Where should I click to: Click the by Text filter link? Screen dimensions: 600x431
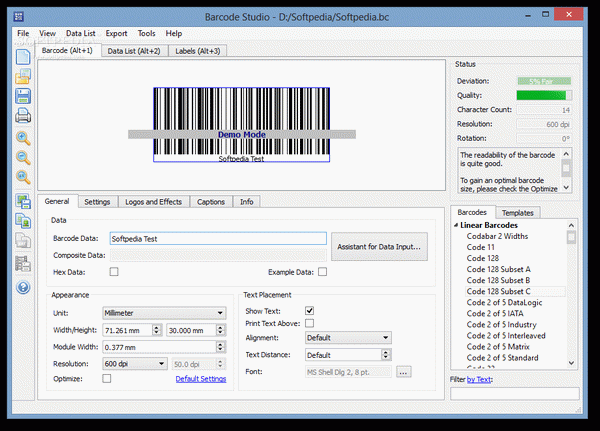pyautogui.click(x=479, y=379)
